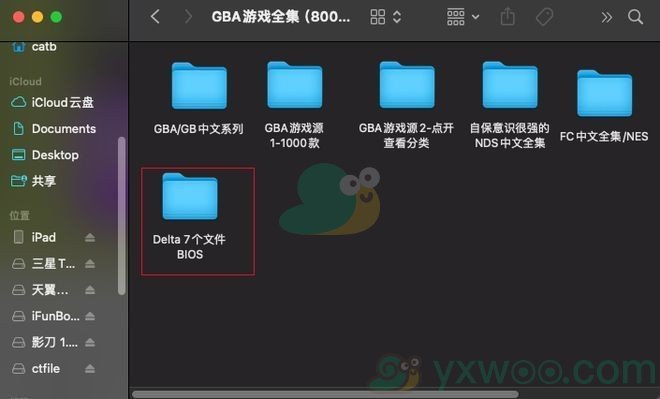The width and height of the screenshot is (660, 399).
Task: Switch to icon grid view
Action: 378,17
